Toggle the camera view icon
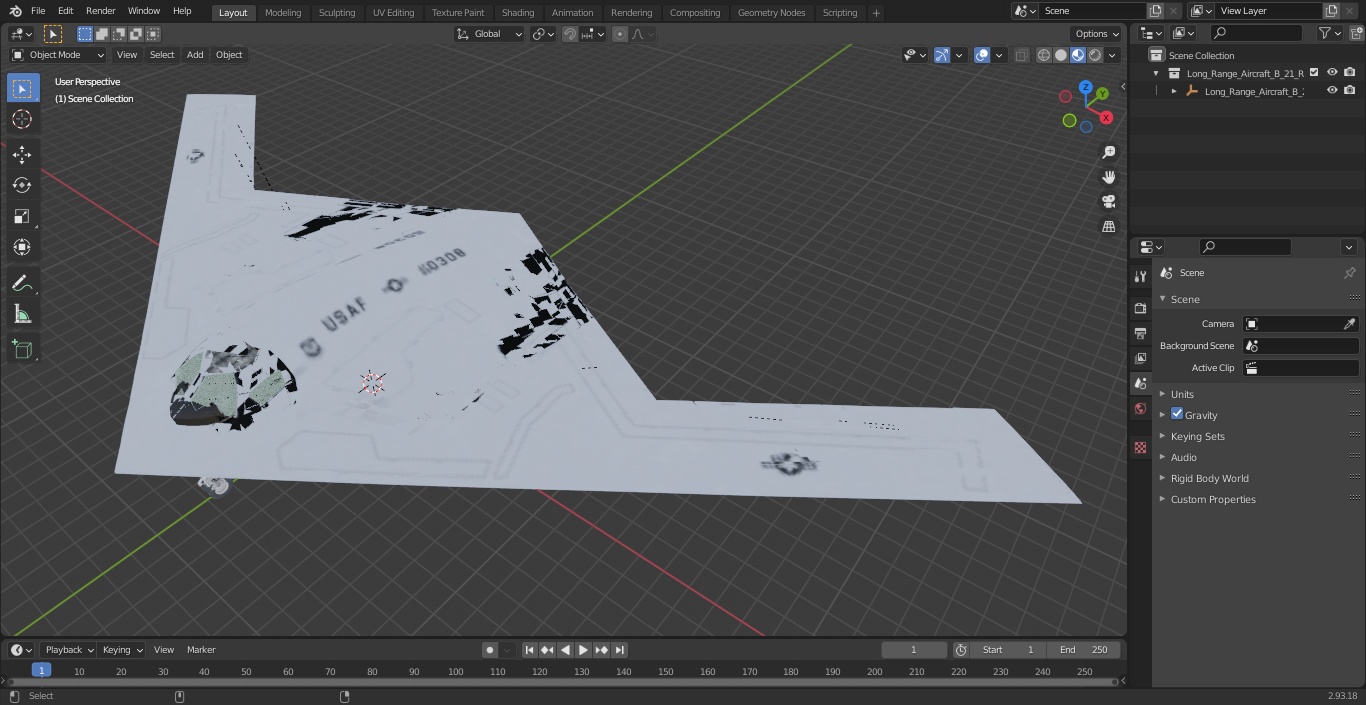1366x705 pixels. 1108,202
